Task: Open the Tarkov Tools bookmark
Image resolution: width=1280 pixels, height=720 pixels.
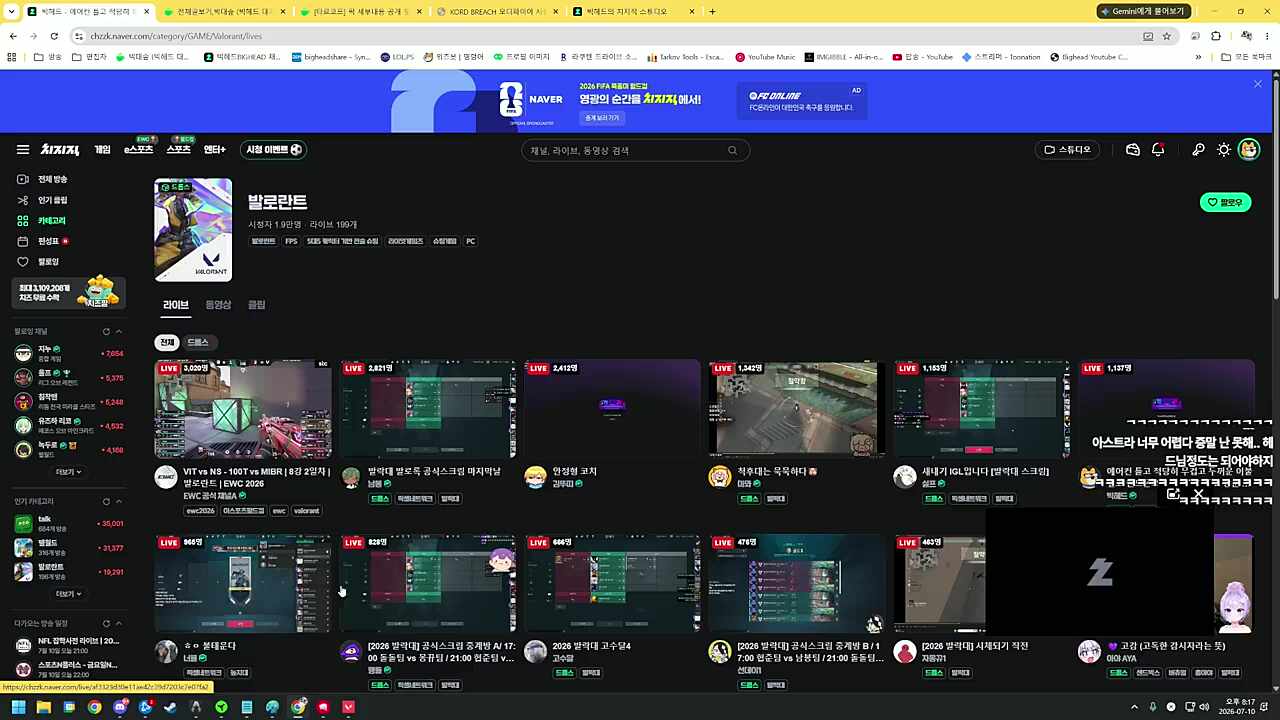Action: point(685,57)
